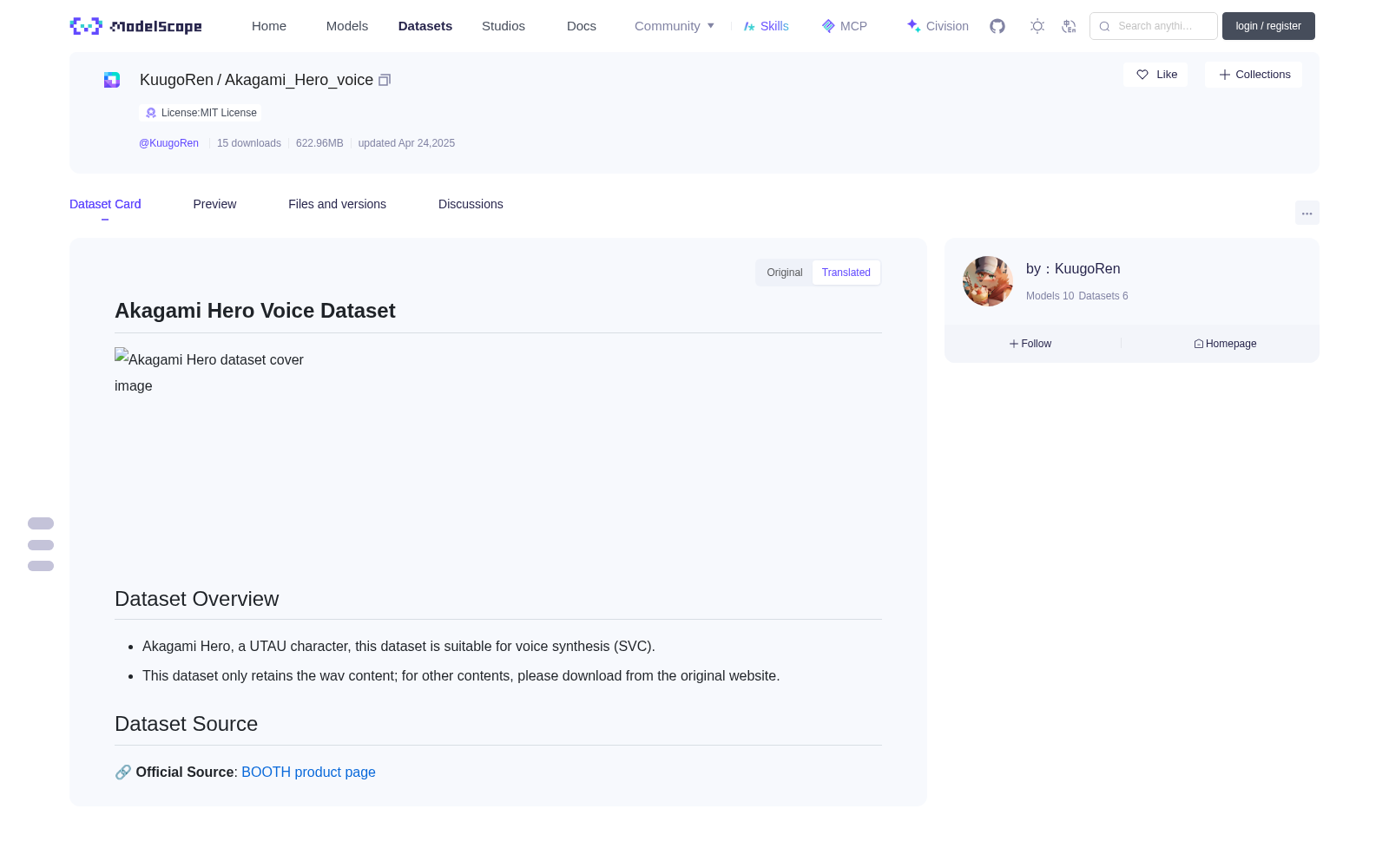Switch to Translated text view

click(846, 273)
